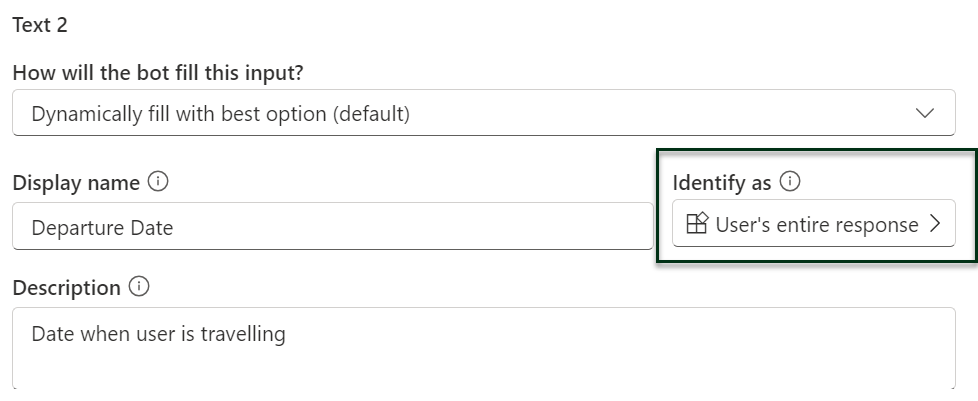Screen dimensions: 978x401
Task: Click the Display name info icon
Action: click(158, 182)
